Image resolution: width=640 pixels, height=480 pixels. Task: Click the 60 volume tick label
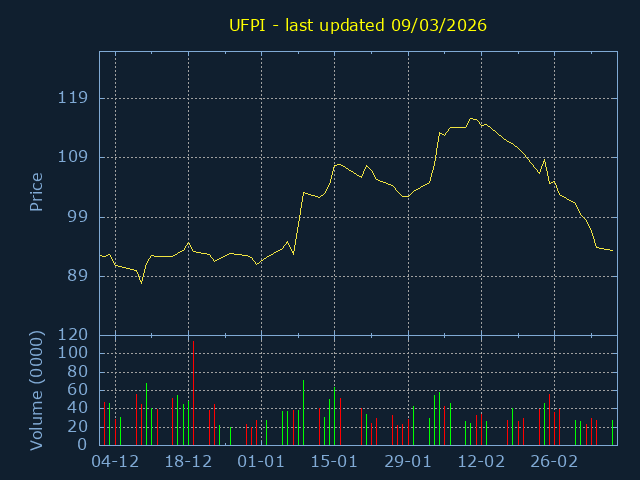pyautogui.click(x=80, y=390)
